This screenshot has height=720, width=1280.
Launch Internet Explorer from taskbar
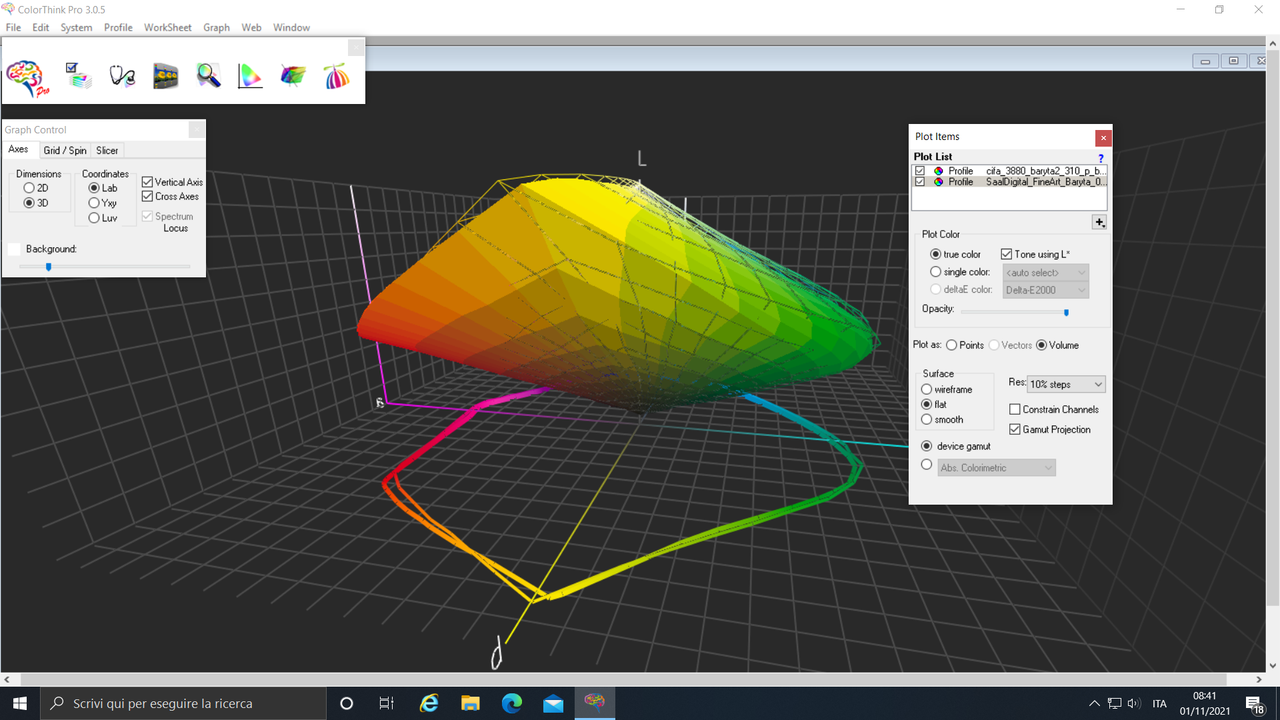429,703
